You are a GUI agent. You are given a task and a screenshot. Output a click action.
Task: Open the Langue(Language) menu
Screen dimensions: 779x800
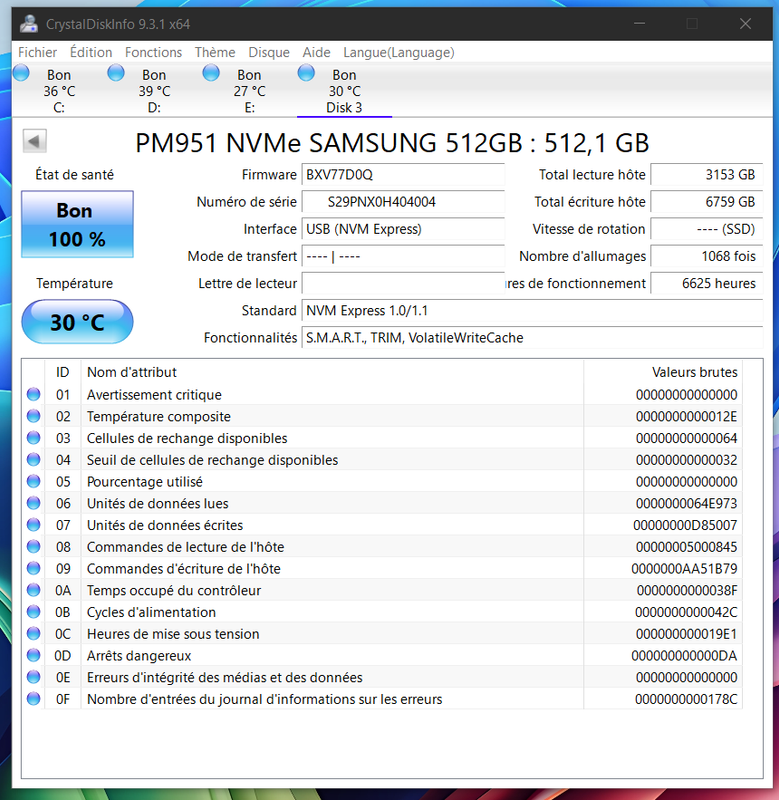coord(398,52)
